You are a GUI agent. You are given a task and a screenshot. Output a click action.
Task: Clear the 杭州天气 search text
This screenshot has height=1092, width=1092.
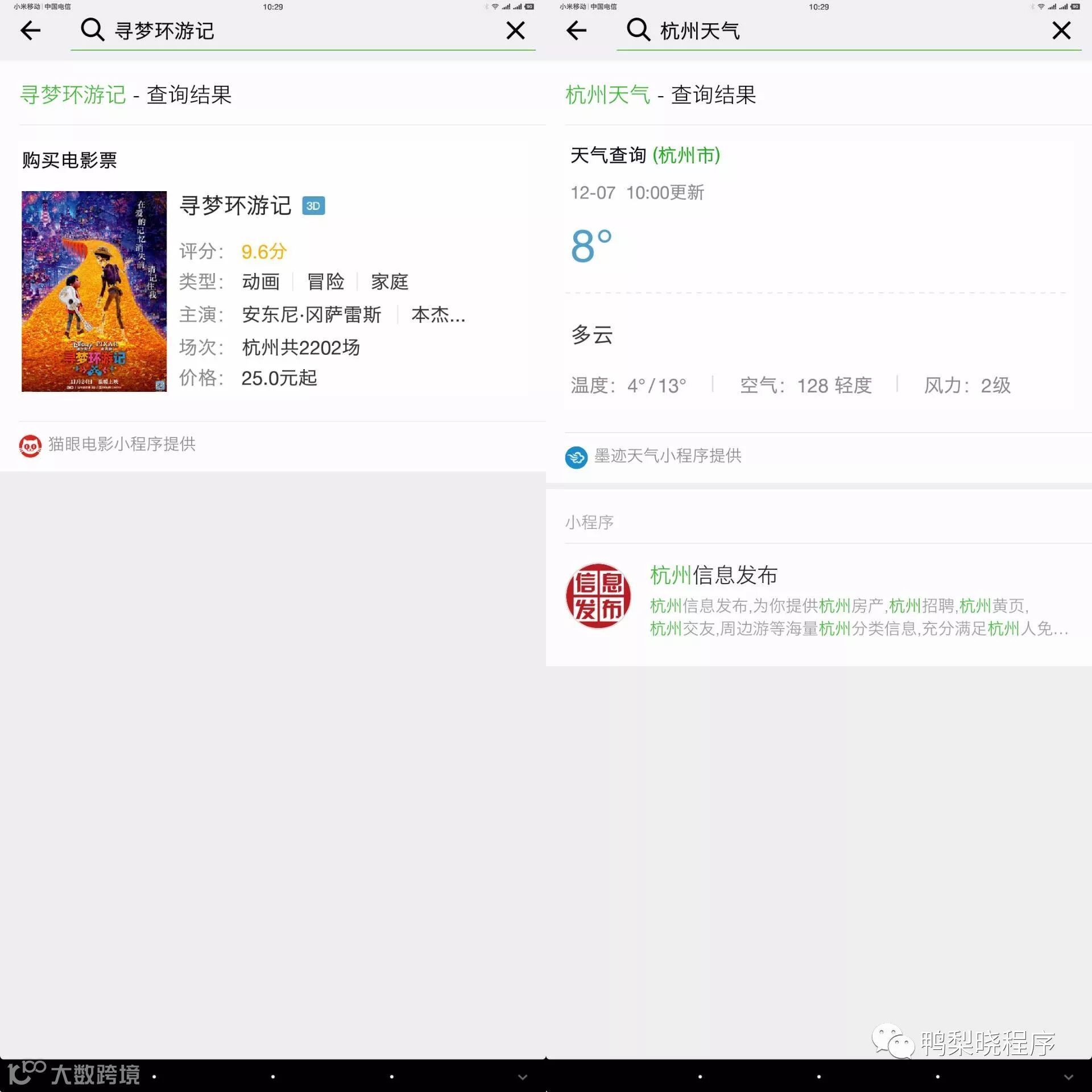click(1061, 30)
